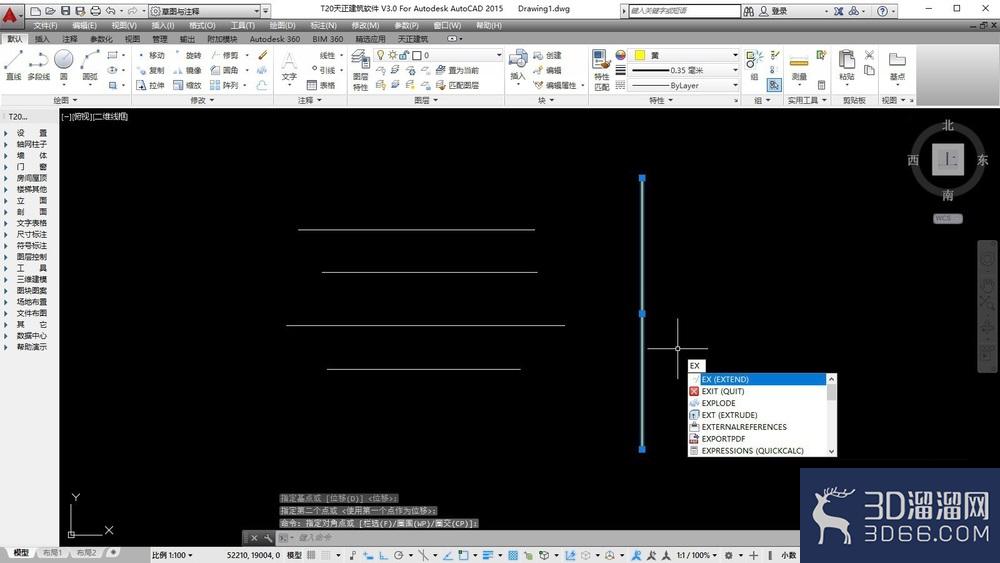The width and height of the screenshot is (1000, 563).
Task: Click the Undo arrow in quick access toolbar
Action: pos(110,11)
